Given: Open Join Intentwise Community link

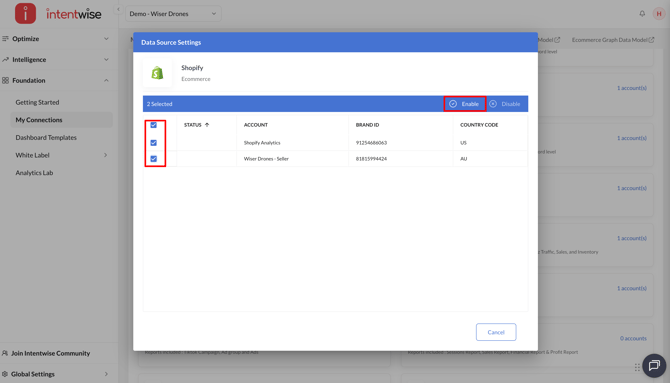Looking at the screenshot, I should coord(50,353).
